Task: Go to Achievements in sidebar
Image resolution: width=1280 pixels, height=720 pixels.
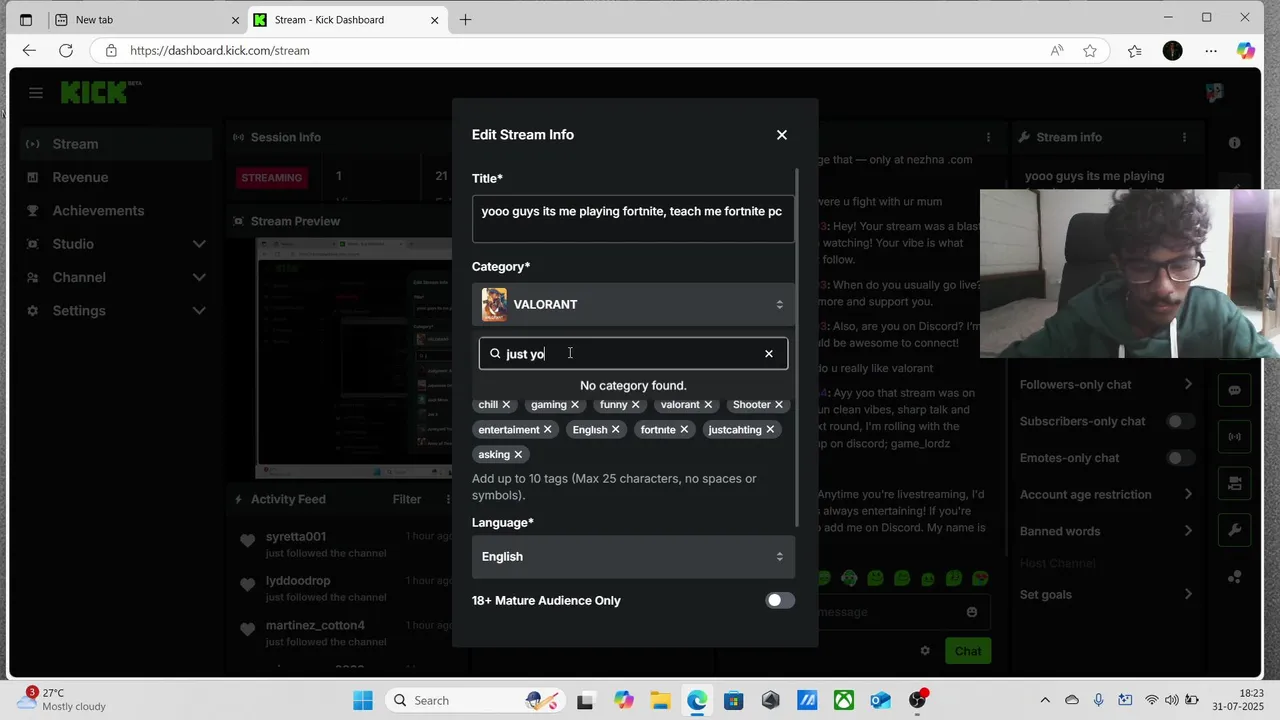Action: pos(116,211)
